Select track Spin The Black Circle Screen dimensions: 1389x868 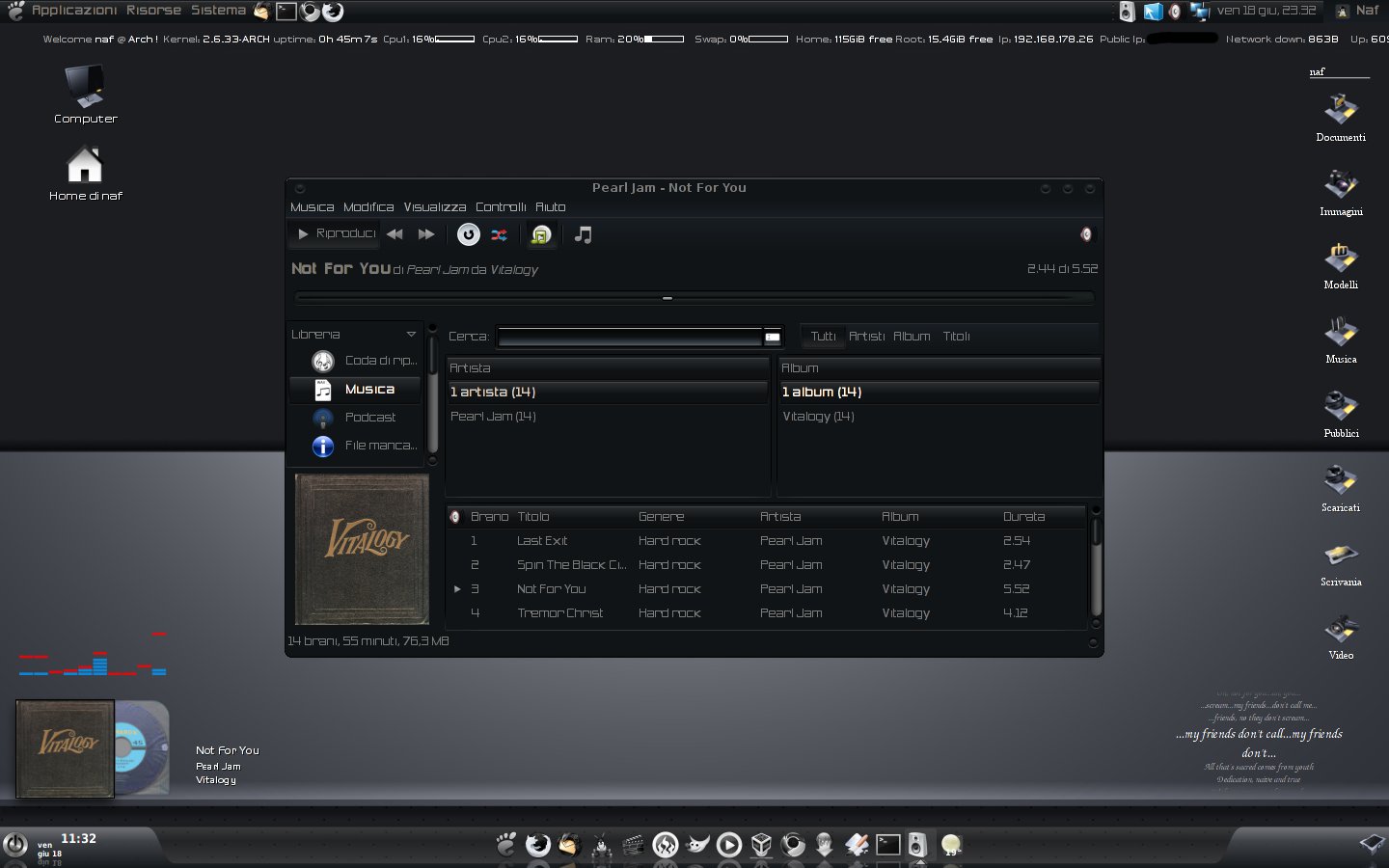coord(767,565)
